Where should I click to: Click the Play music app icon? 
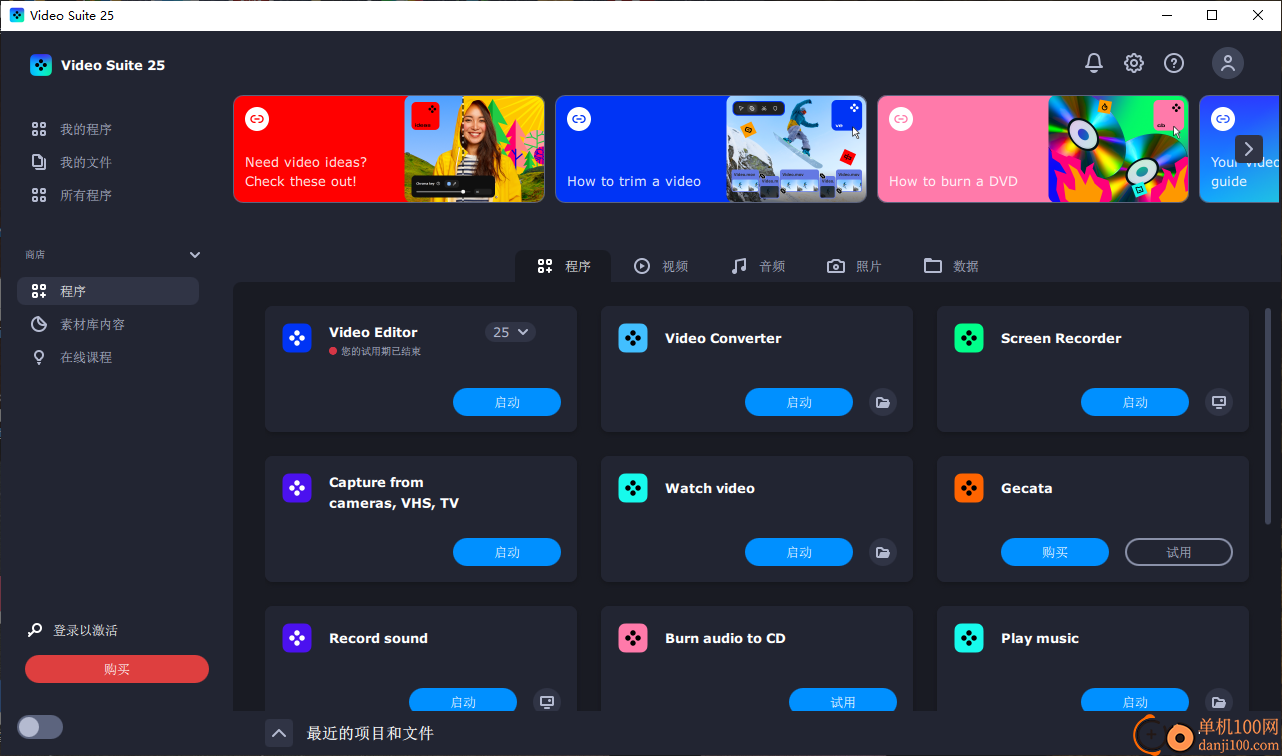pyautogui.click(x=969, y=638)
